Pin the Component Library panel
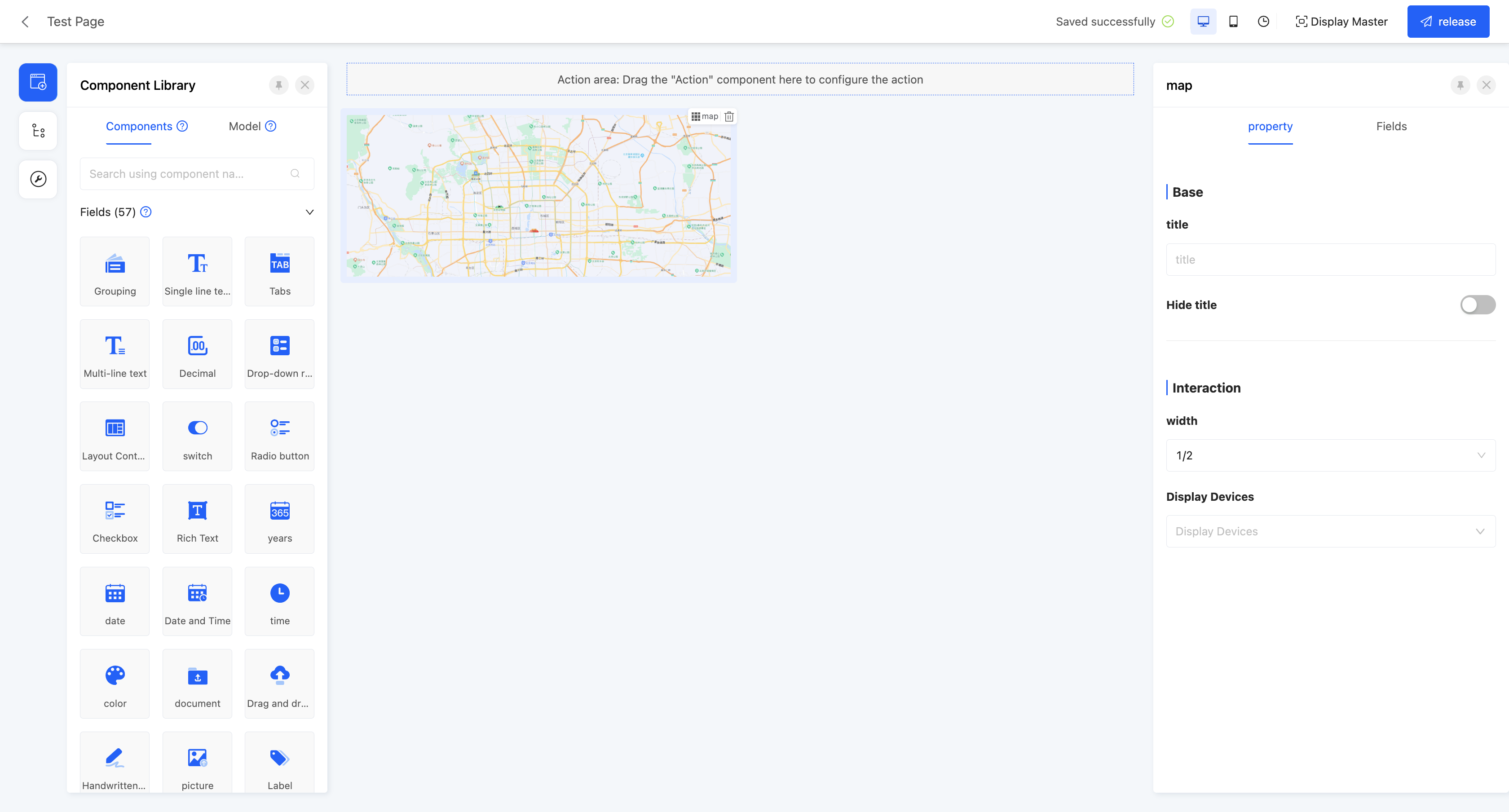 [x=279, y=85]
